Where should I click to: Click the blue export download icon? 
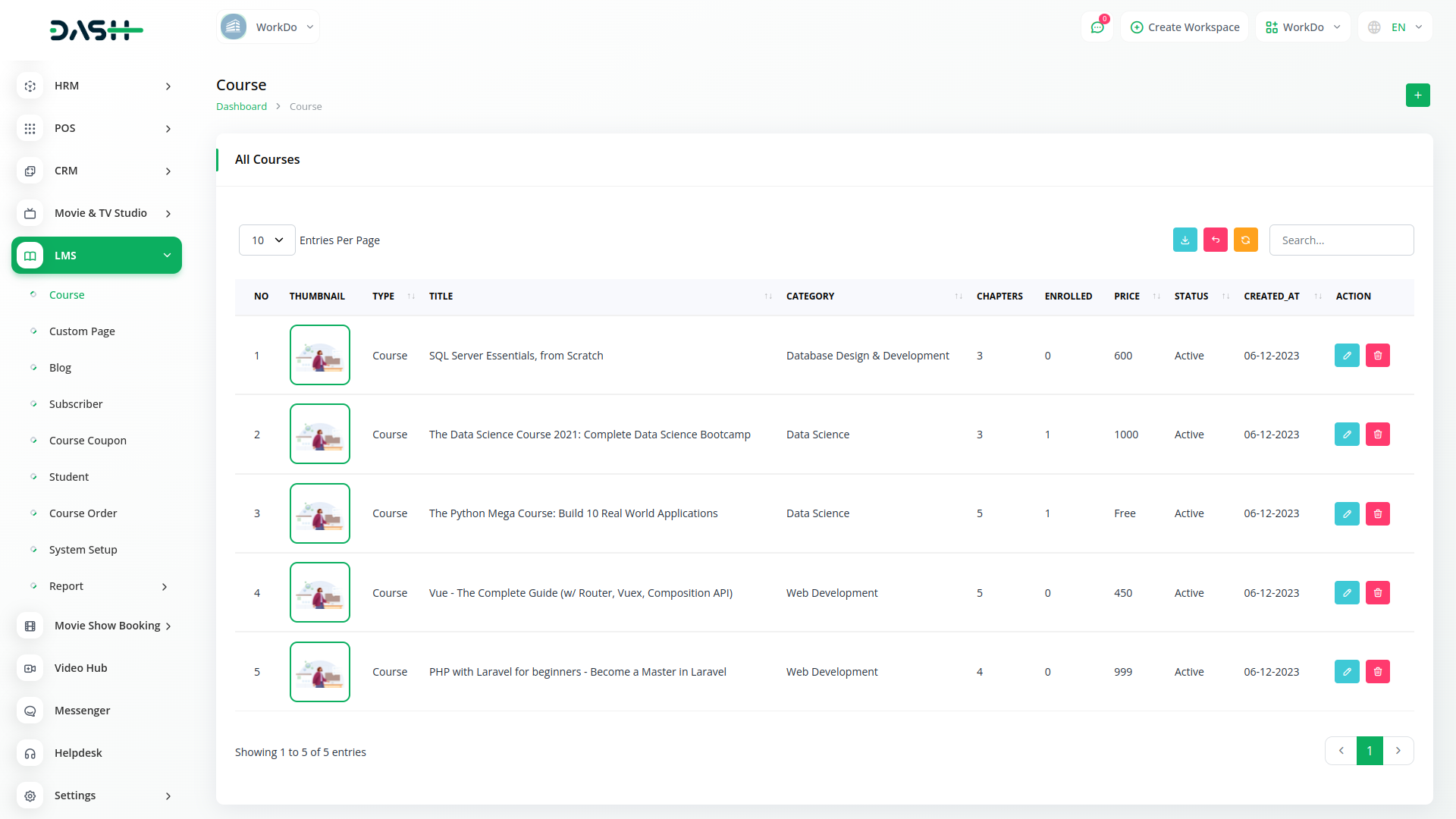point(1185,240)
